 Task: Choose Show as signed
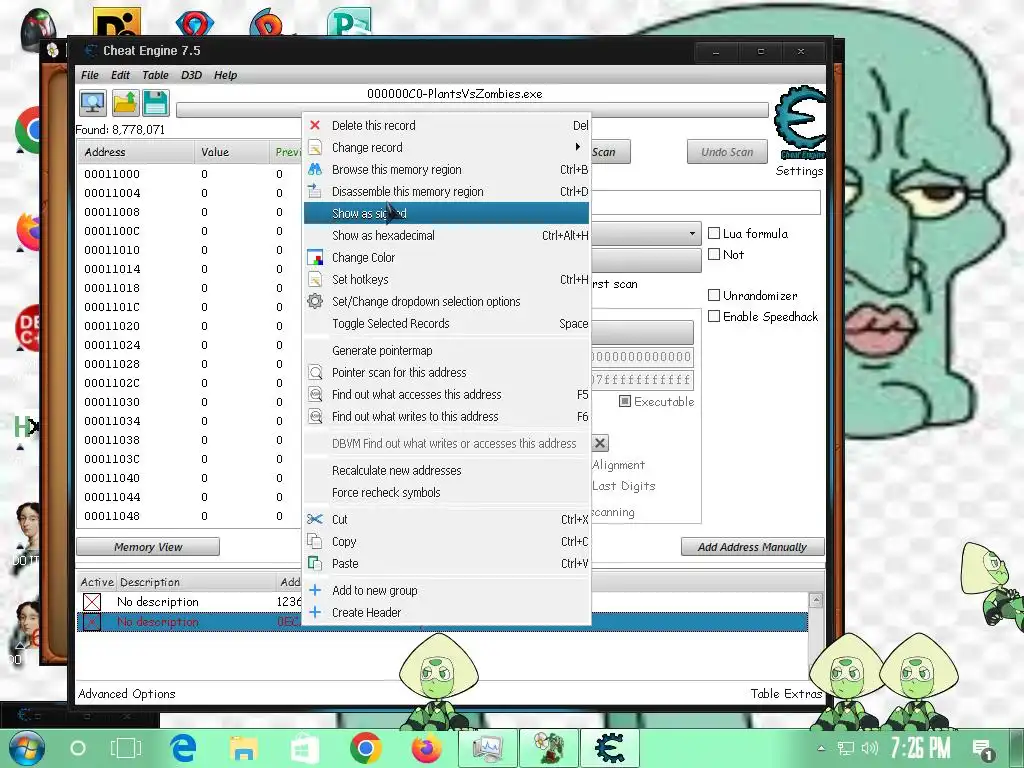point(447,213)
